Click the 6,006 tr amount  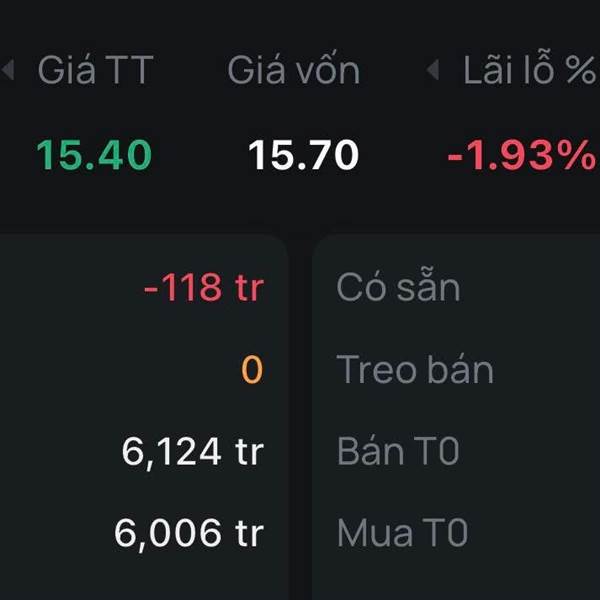[x=189, y=533]
